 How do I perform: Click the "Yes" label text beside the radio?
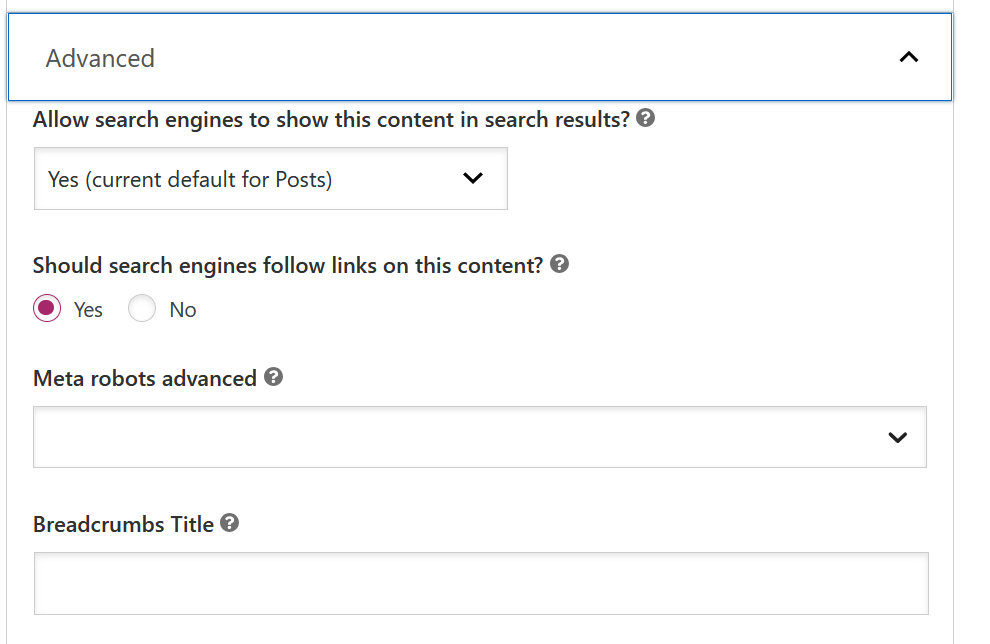coord(88,310)
